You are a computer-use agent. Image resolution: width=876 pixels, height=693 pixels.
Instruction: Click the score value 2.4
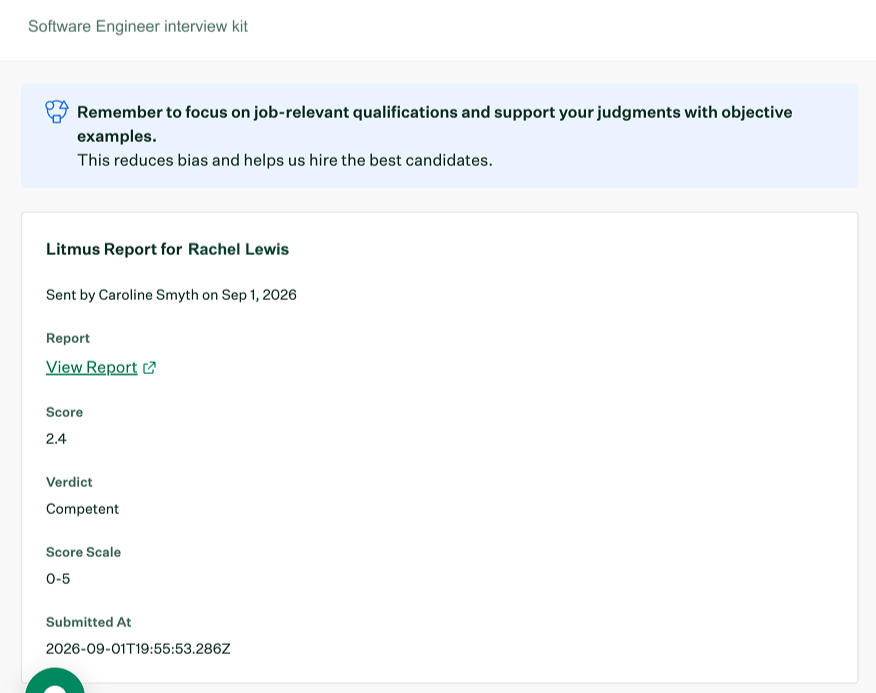[56, 439]
